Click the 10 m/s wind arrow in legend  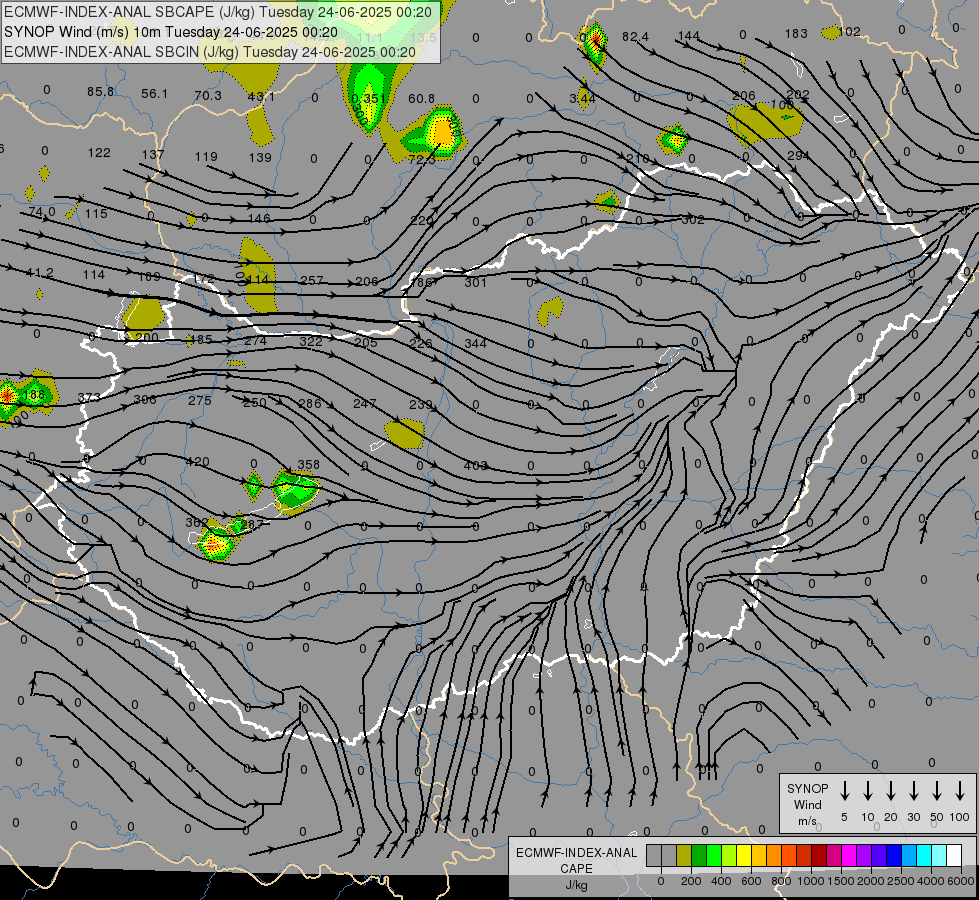click(x=868, y=791)
